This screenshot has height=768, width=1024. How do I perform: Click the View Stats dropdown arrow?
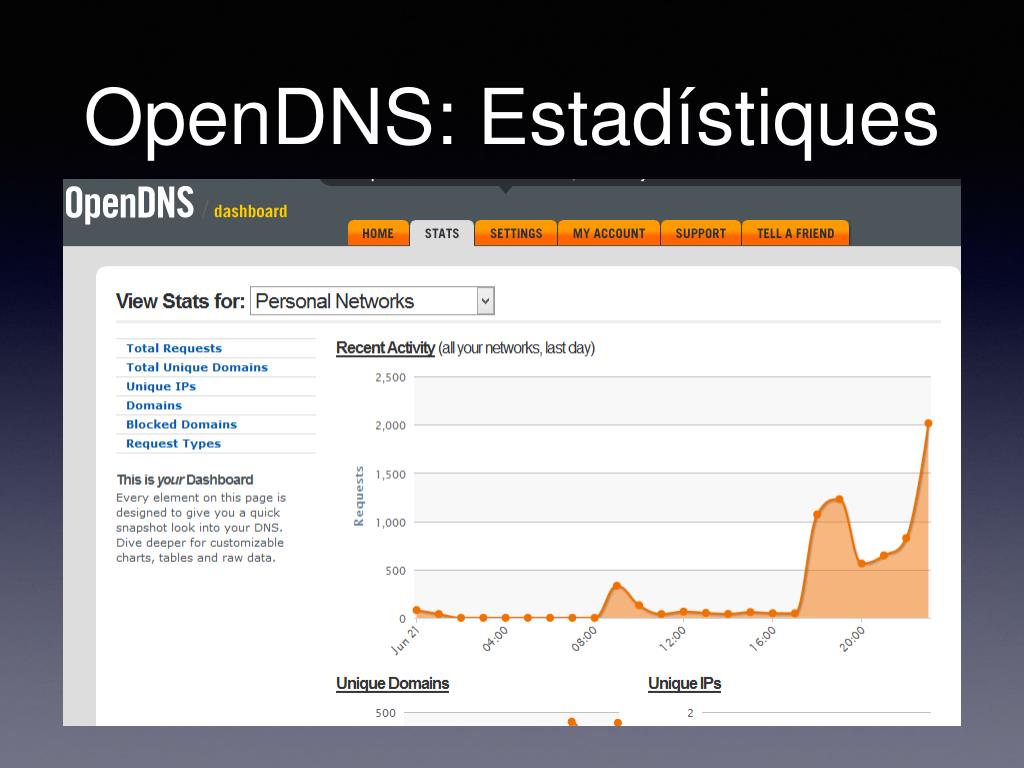pos(485,301)
